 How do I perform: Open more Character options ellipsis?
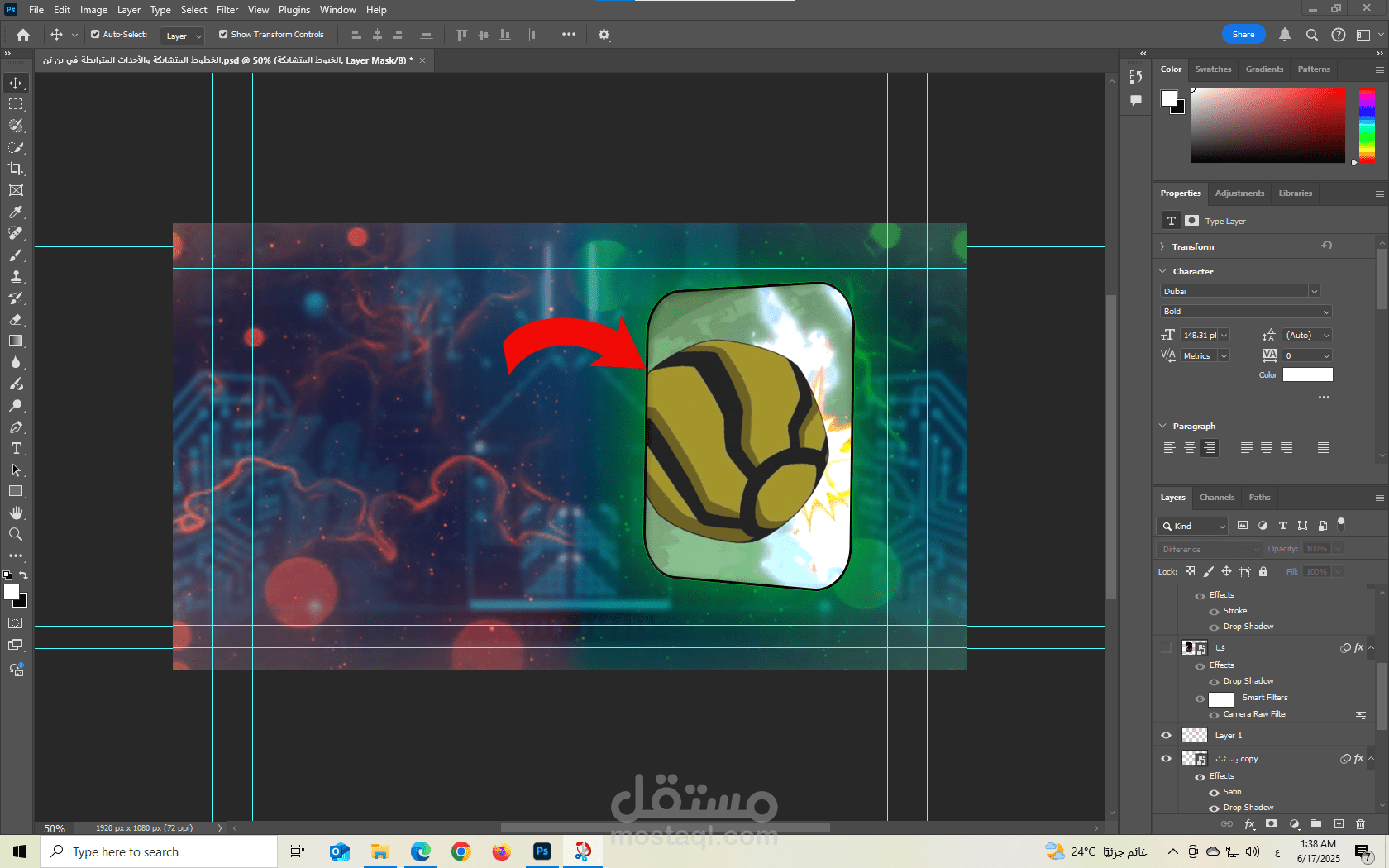1324,398
